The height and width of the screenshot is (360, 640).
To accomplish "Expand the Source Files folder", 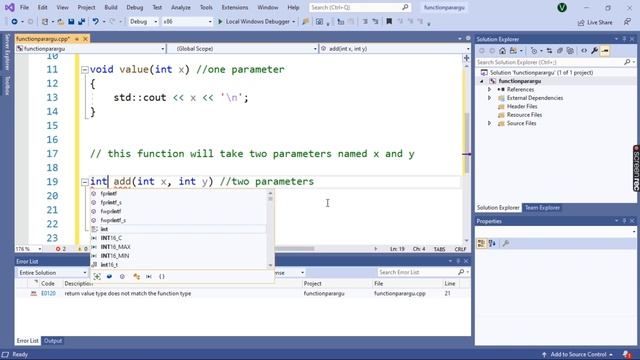I will coord(489,123).
